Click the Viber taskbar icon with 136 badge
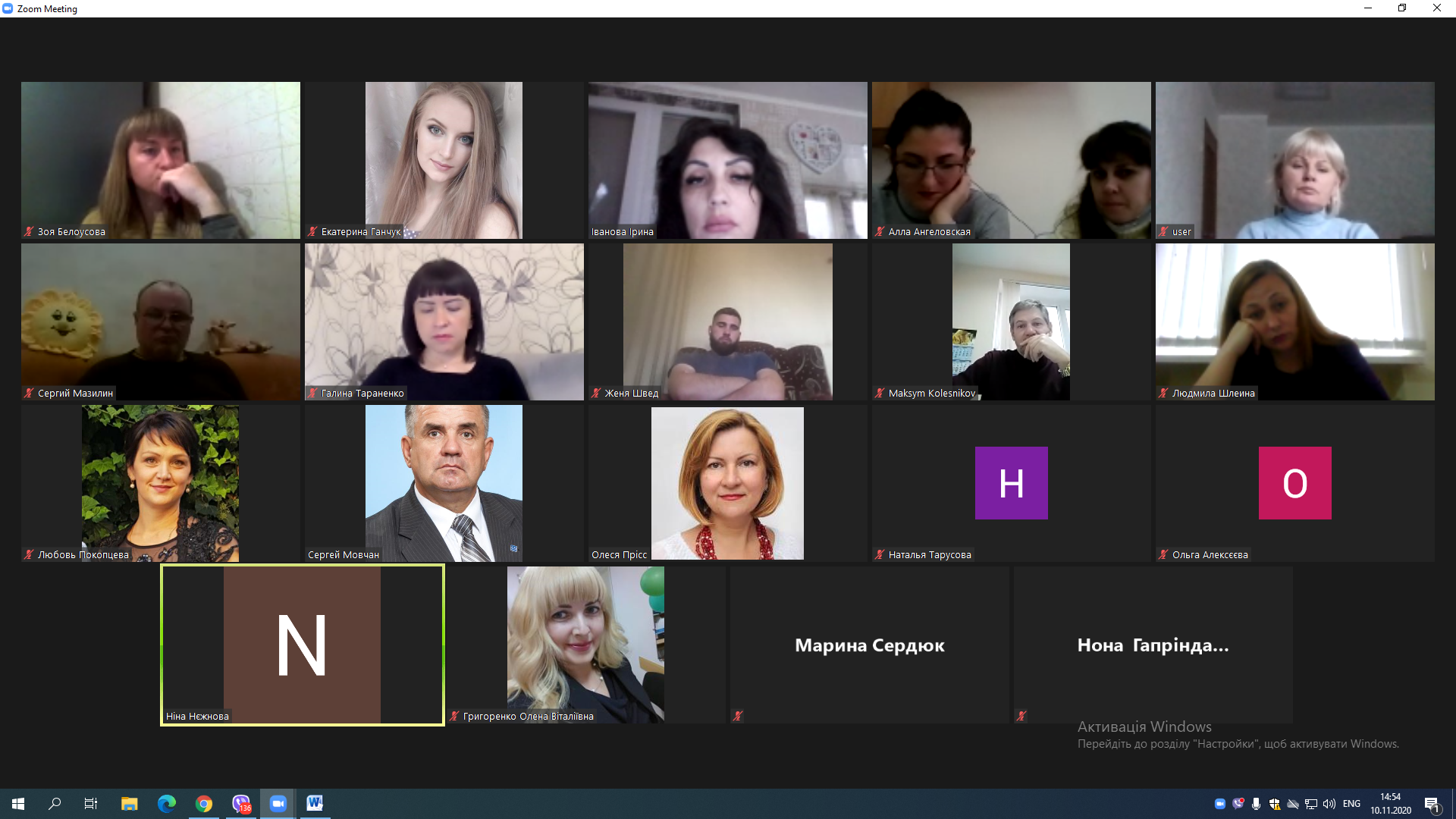 click(241, 804)
